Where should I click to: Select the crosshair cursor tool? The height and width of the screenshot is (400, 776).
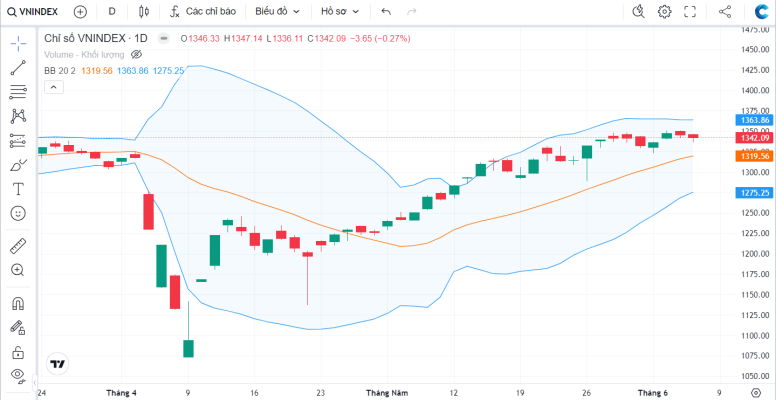tap(18, 44)
